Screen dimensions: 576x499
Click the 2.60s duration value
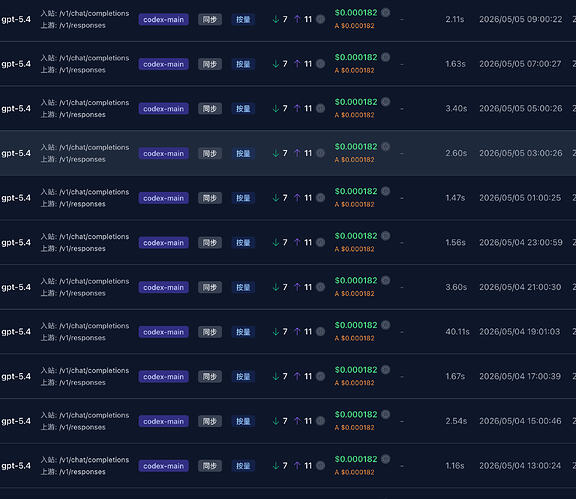456,153
